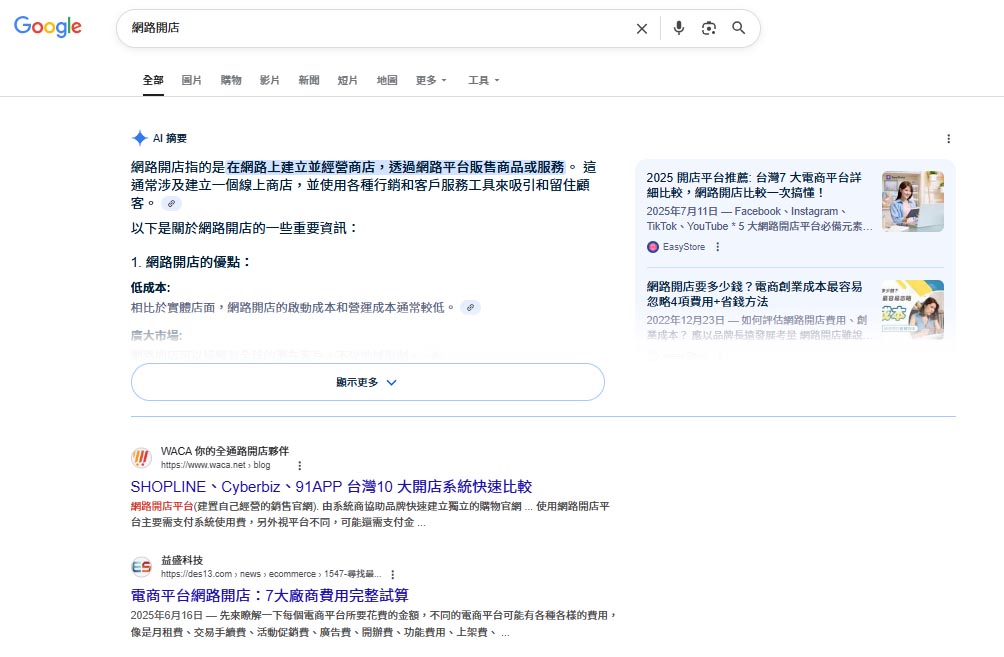Click the magnifying glass search icon
Image resolution: width=1004 pixels, height=657 pixels.
coord(739,29)
